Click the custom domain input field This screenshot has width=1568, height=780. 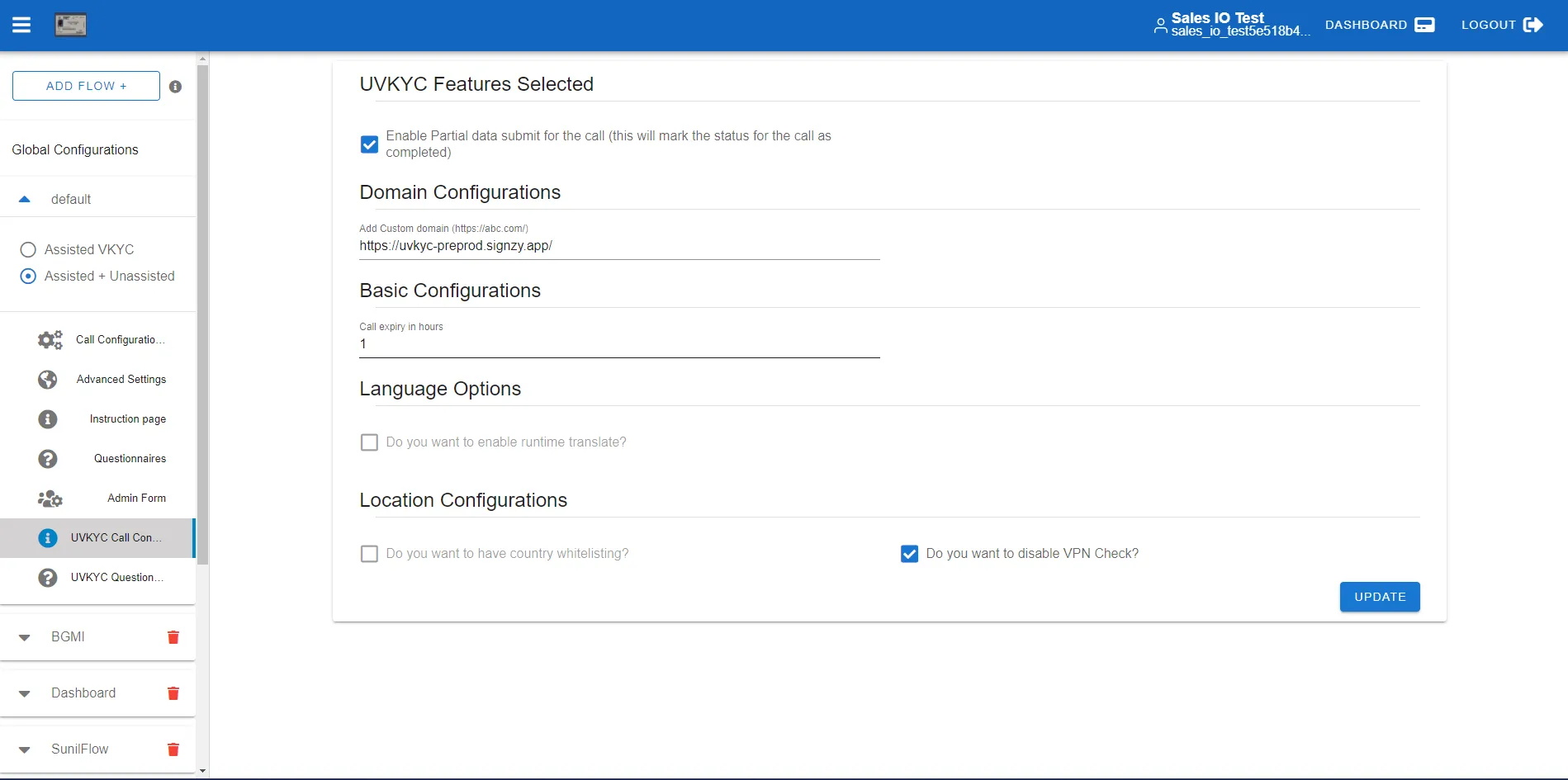[x=619, y=246]
